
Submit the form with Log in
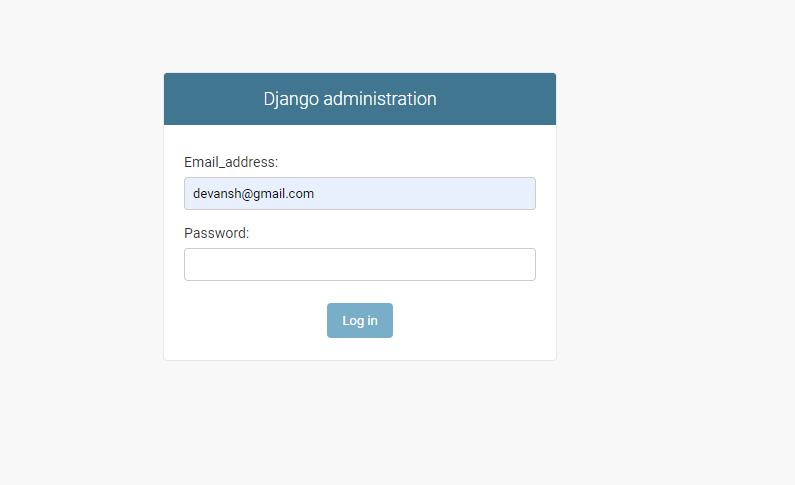point(359,320)
